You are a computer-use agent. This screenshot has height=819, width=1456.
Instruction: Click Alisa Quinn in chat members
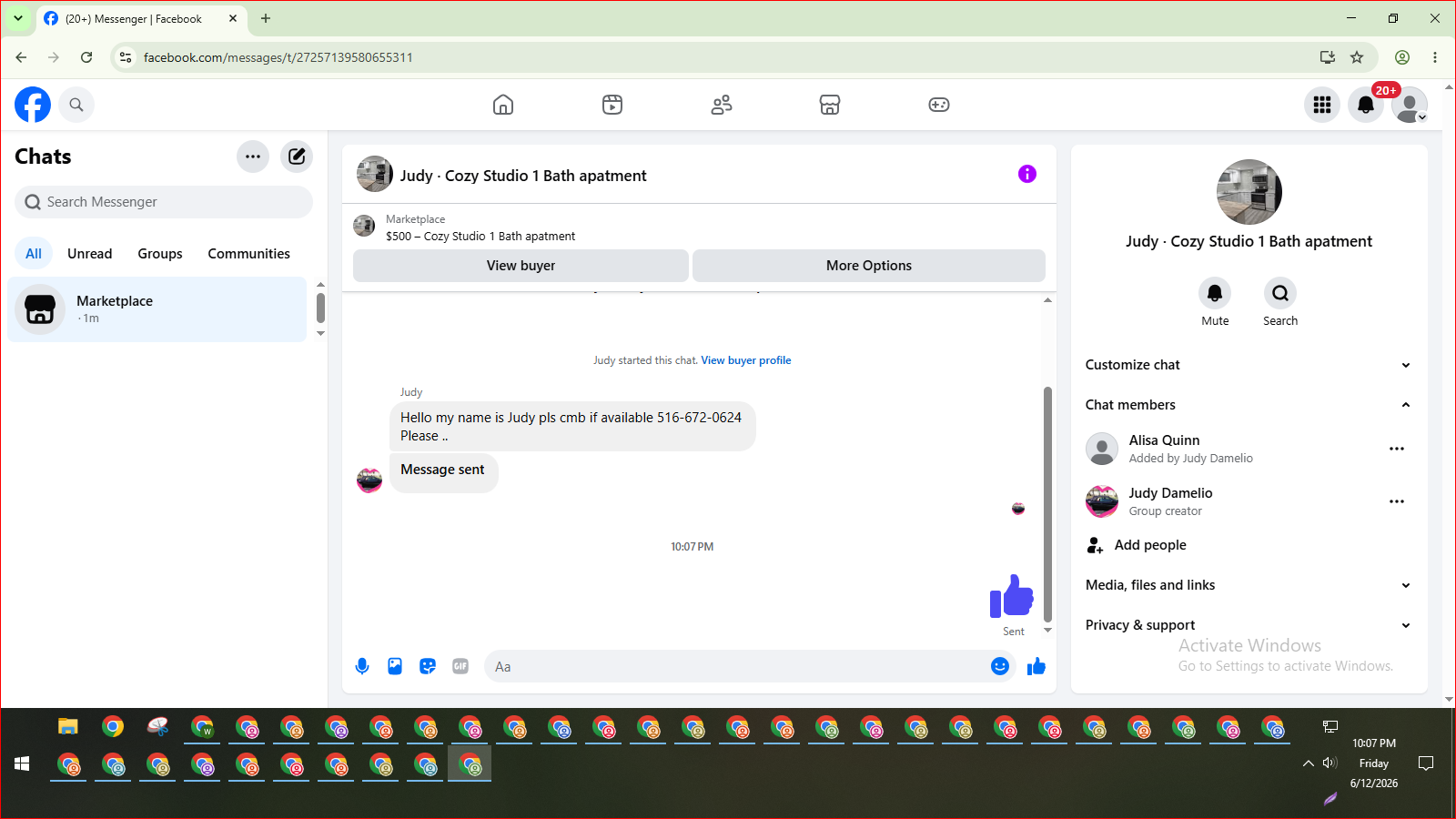pyautogui.click(x=1165, y=440)
